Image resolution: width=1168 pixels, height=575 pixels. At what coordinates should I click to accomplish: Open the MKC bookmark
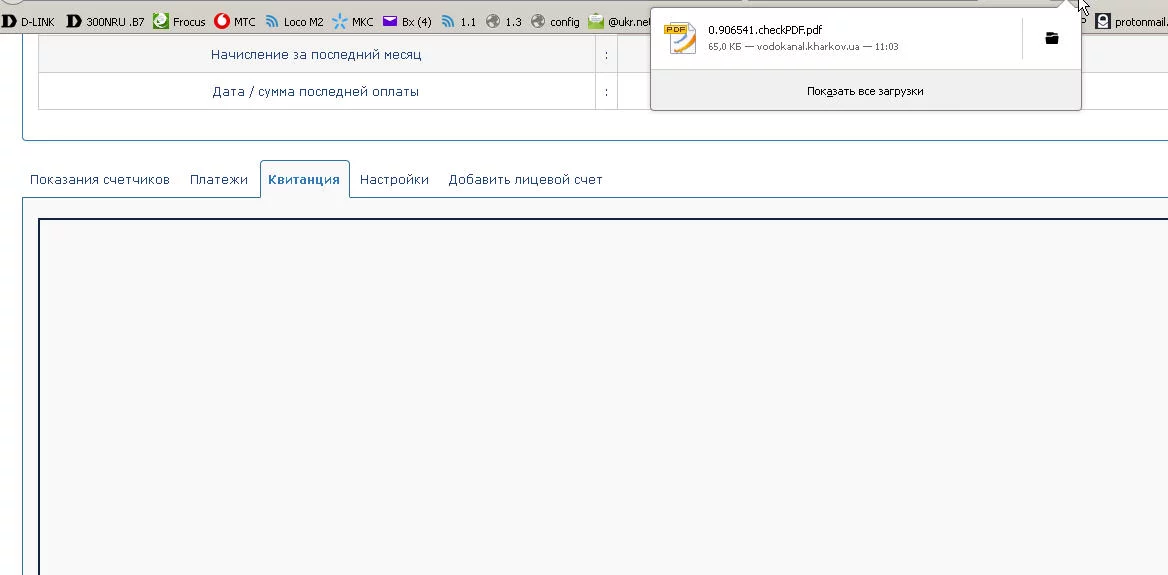tap(353, 22)
